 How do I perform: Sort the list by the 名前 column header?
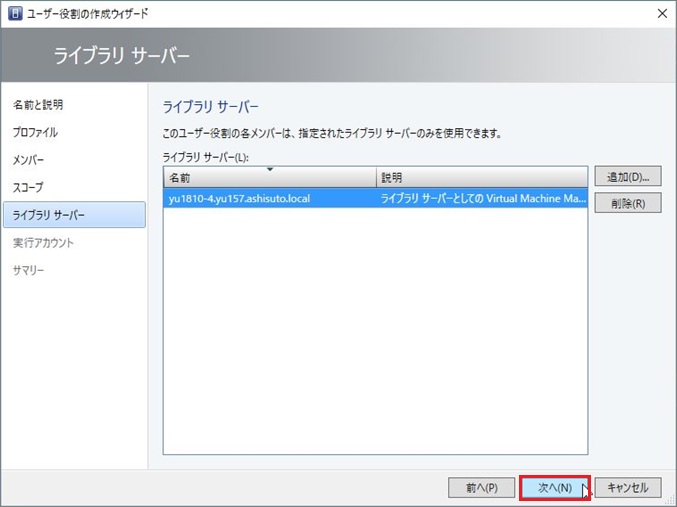click(x=268, y=178)
